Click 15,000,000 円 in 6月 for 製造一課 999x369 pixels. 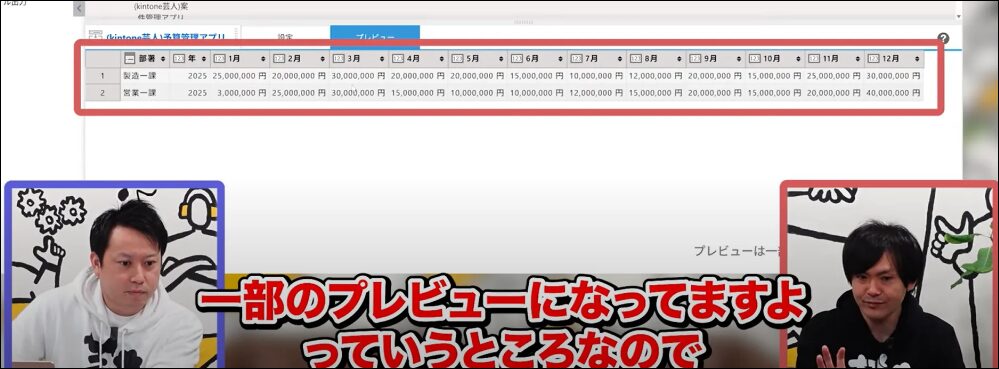537,75
